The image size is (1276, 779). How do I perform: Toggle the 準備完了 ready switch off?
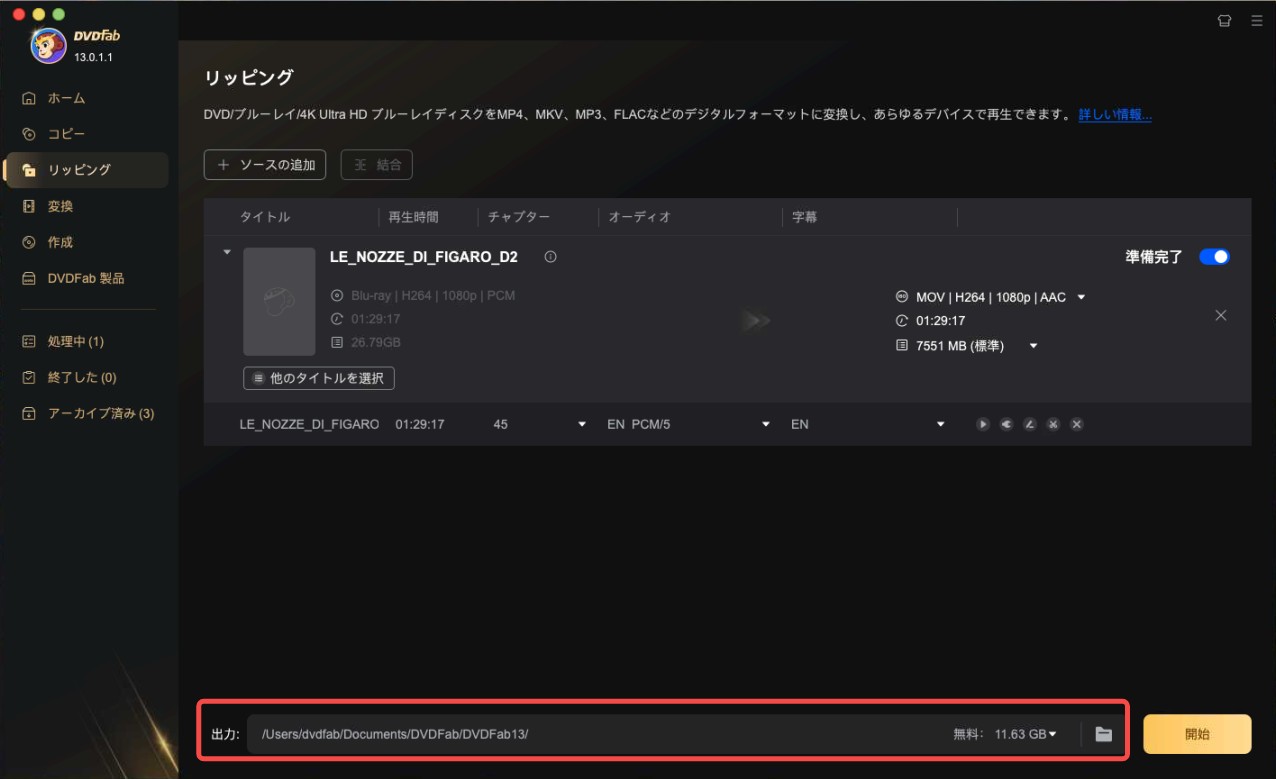point(1214,257)
